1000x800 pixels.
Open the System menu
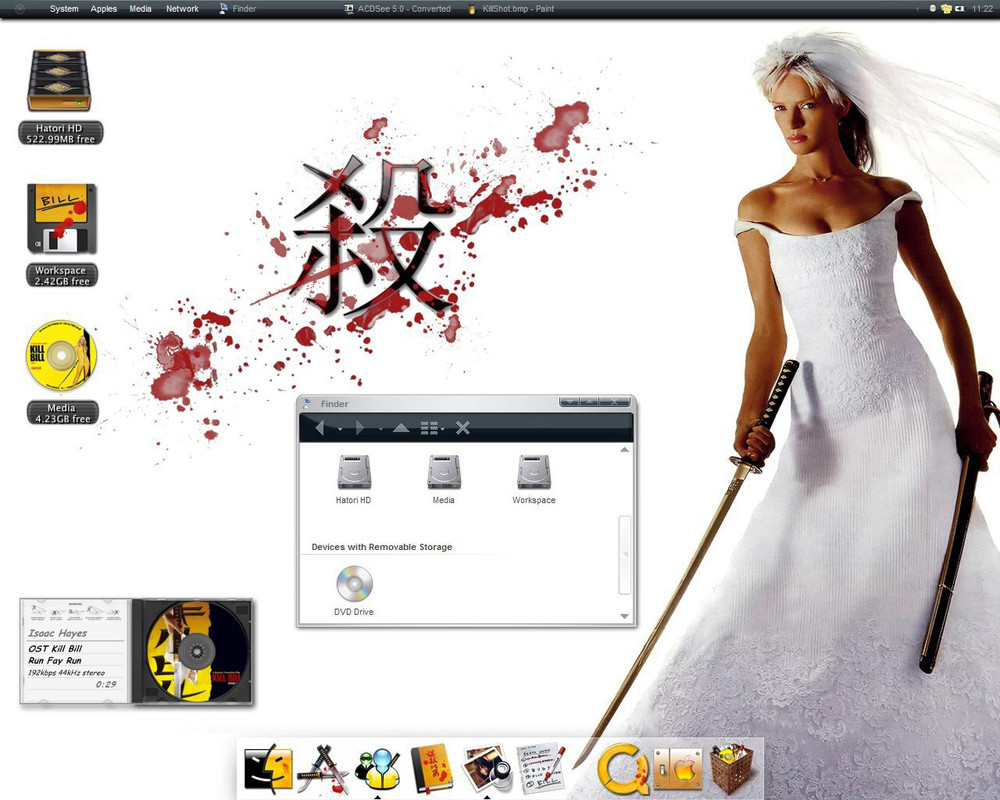[x=64, y=9]
